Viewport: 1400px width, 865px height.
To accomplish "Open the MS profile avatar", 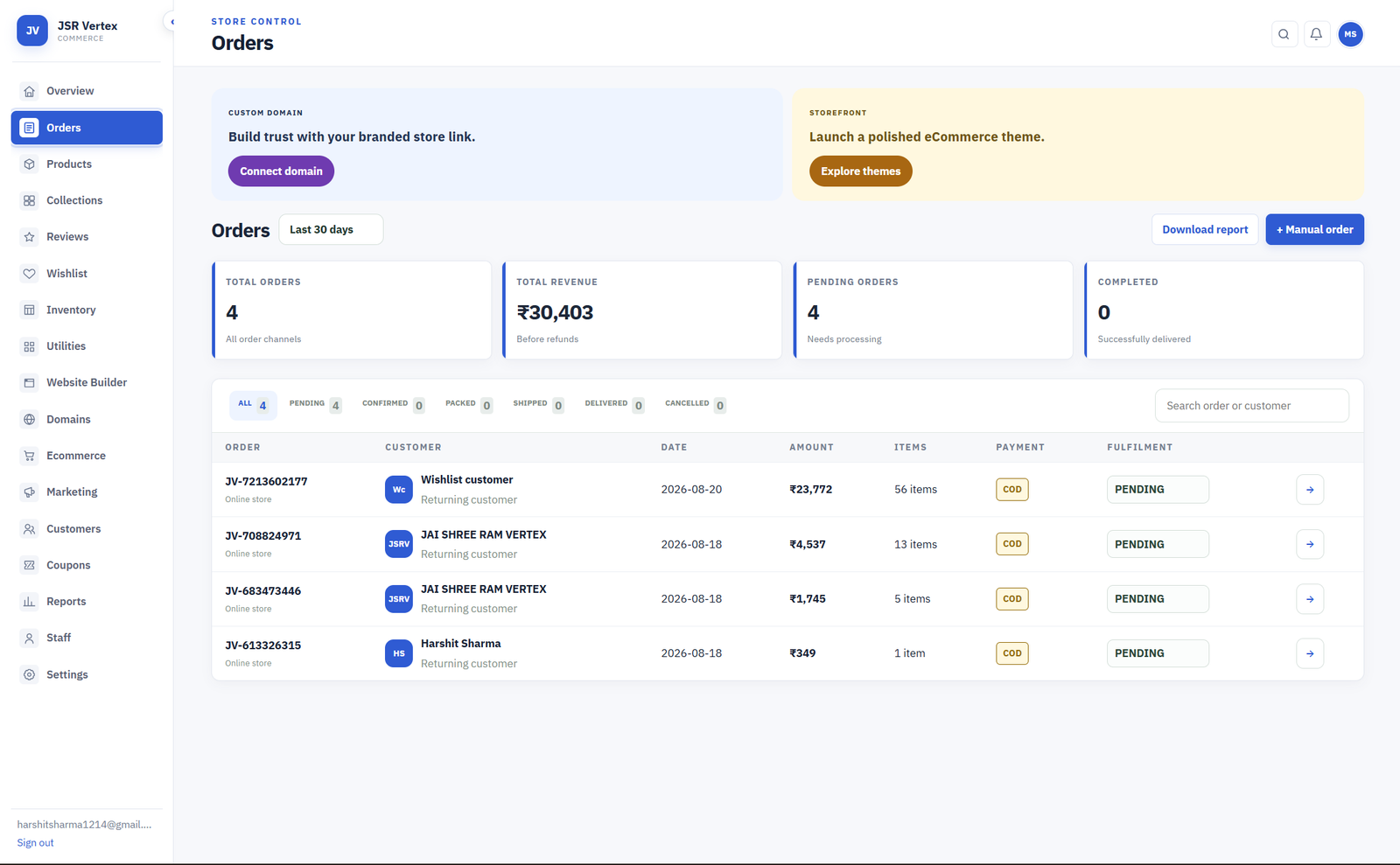I will point(1350,34).
